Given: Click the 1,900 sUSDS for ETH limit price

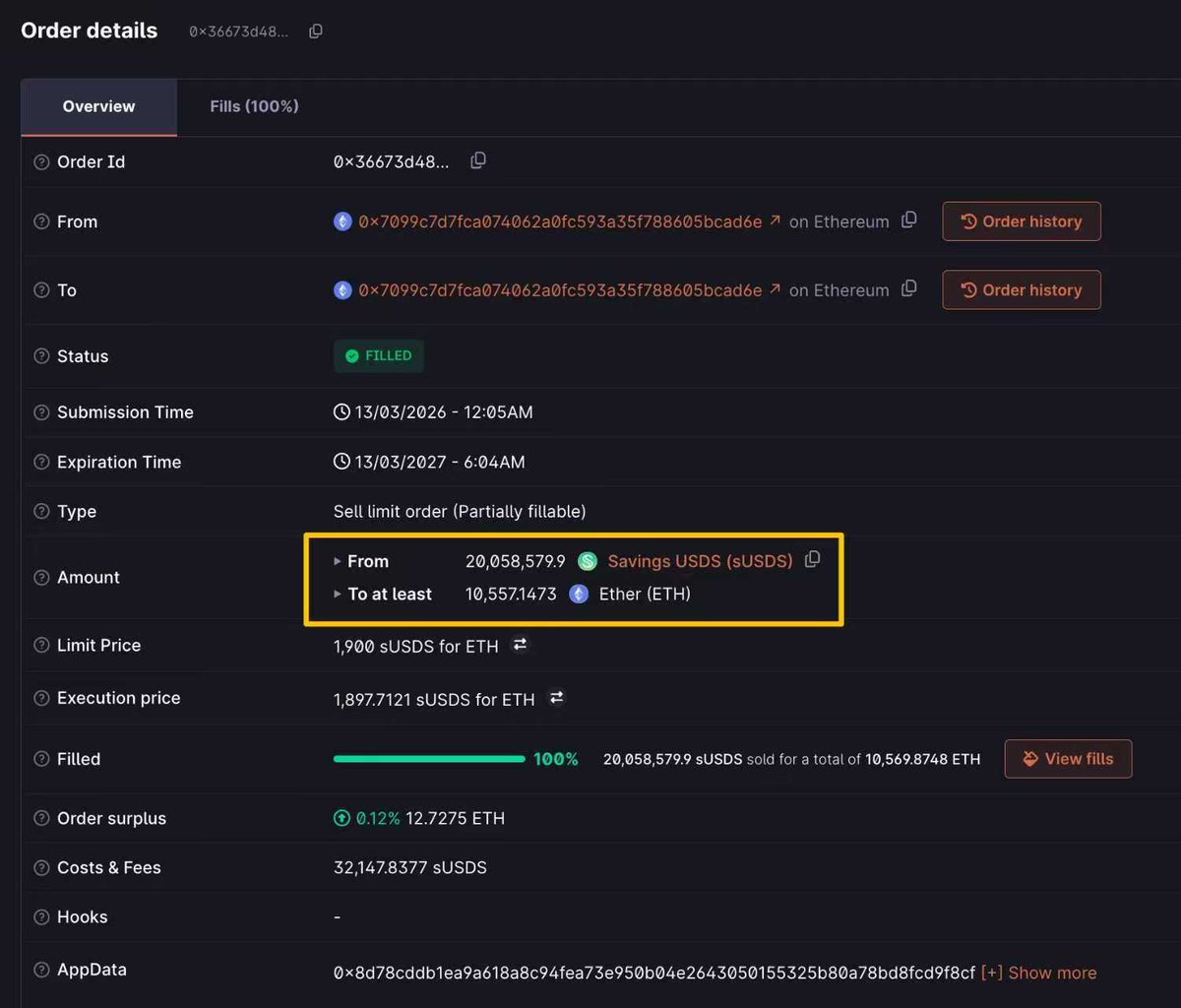Looking at the screenshot, I should pos(416,646).
